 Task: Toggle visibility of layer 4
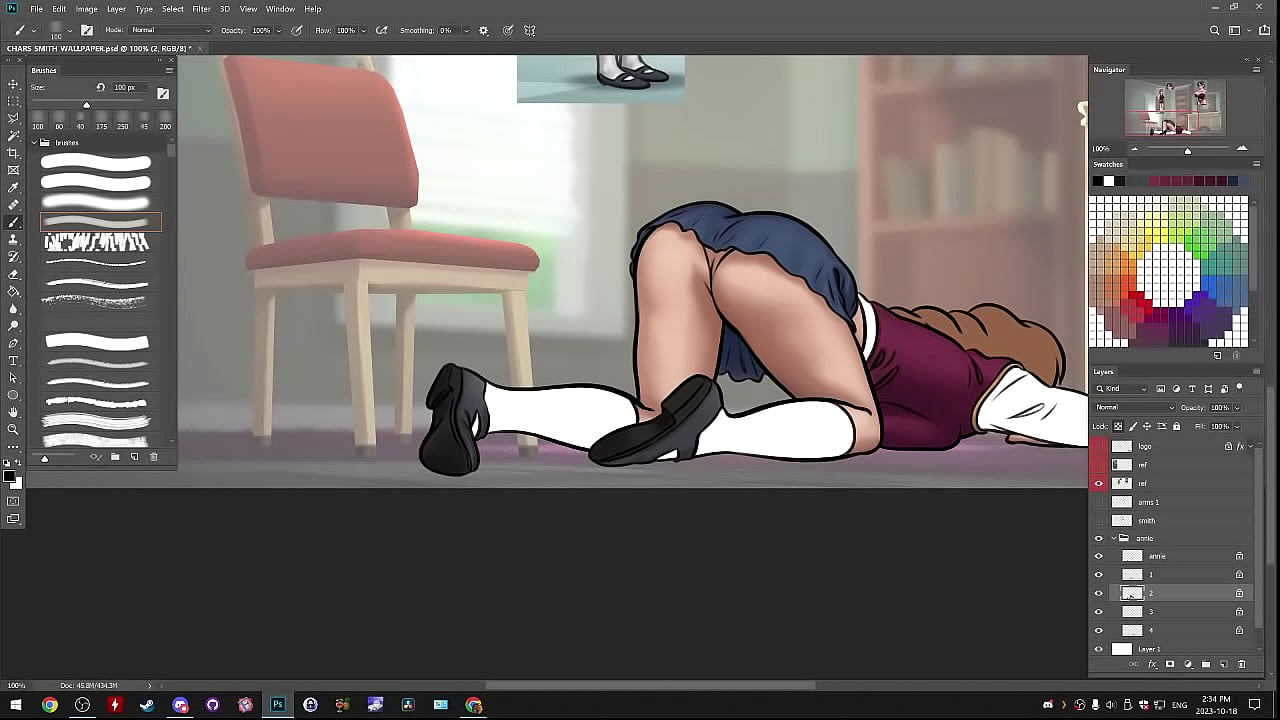1098,631
